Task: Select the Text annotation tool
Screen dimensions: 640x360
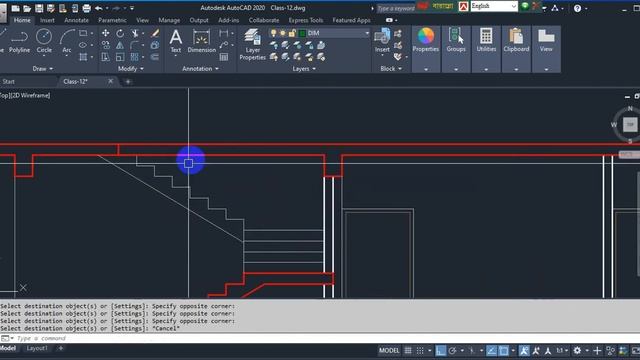Action: point(176,42)
